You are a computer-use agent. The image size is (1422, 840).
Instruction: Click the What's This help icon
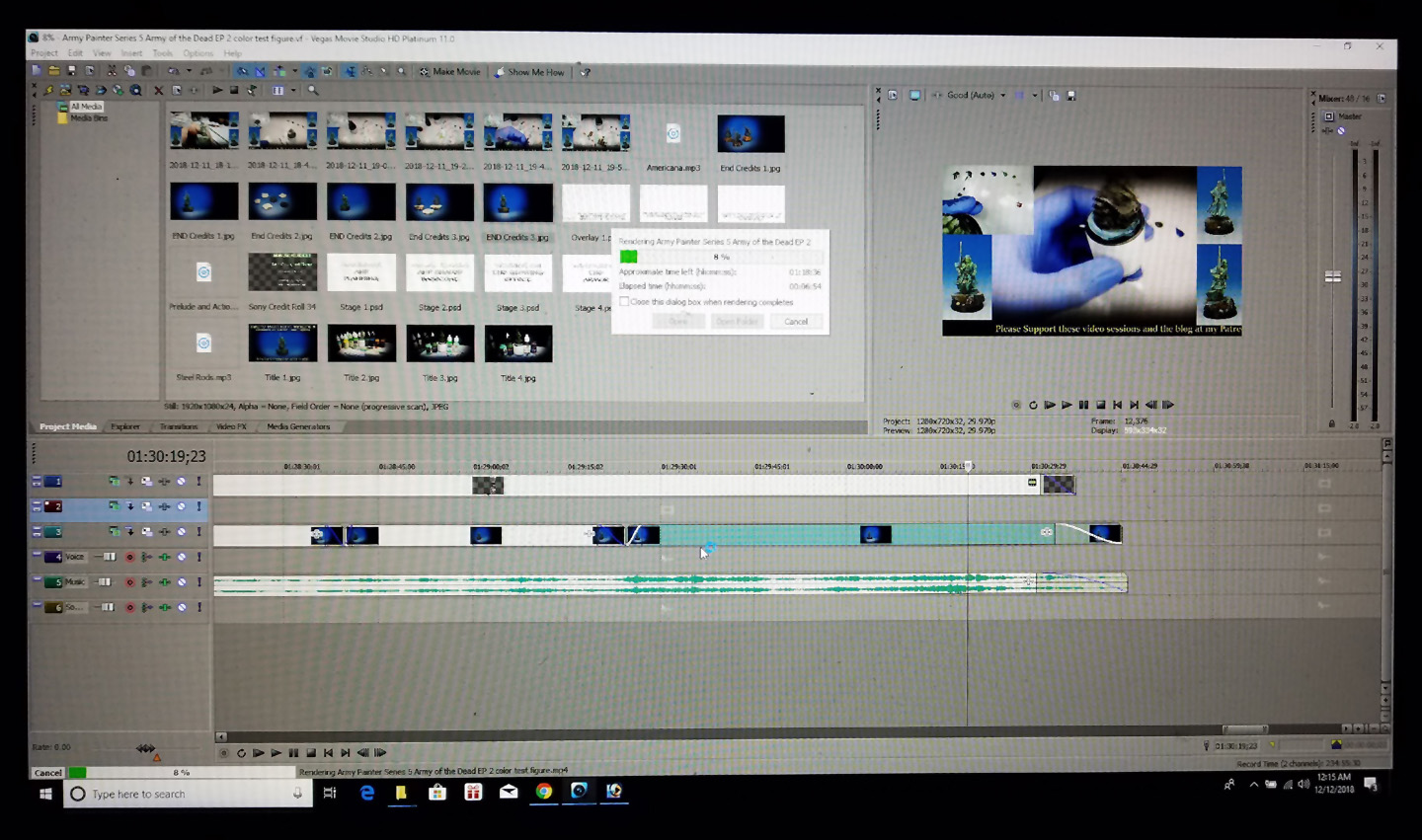585,72
